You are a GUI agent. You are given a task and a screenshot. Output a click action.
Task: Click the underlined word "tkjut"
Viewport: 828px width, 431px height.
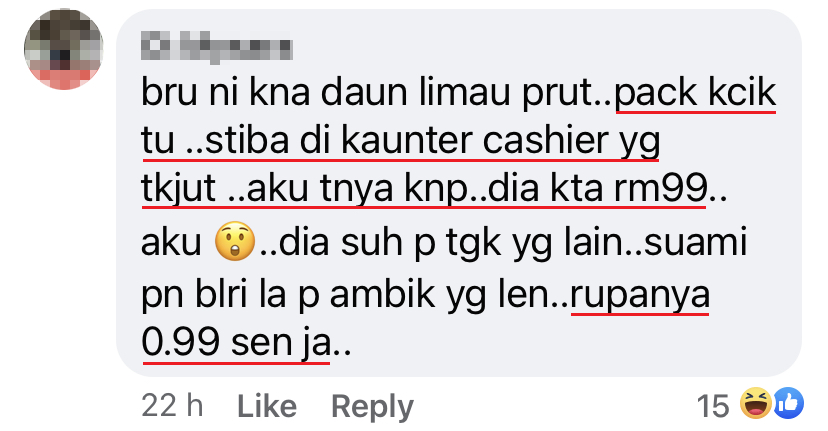coord(179,188)
